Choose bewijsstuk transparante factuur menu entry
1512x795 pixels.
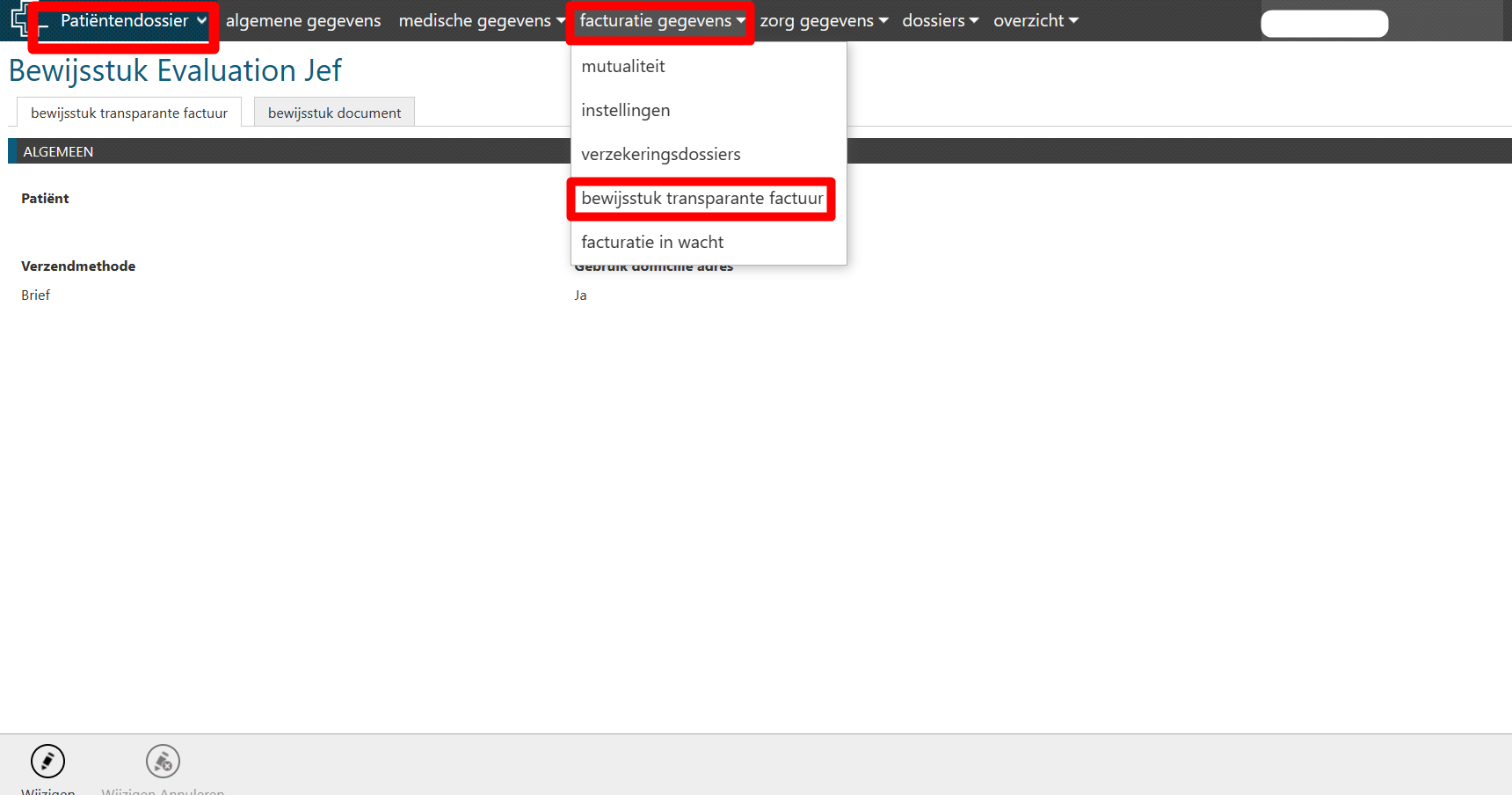(702, 199)
